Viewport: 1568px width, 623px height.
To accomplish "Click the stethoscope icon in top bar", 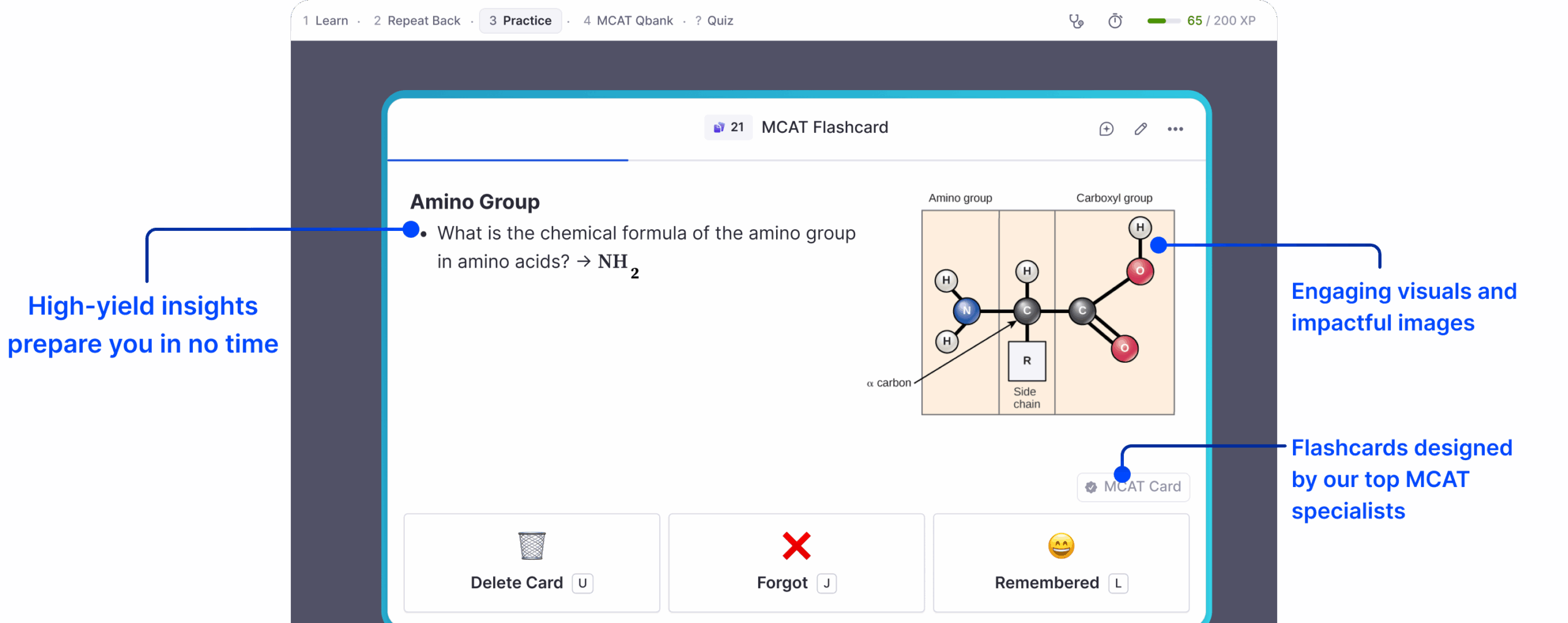I will (x=1076, y=21).
